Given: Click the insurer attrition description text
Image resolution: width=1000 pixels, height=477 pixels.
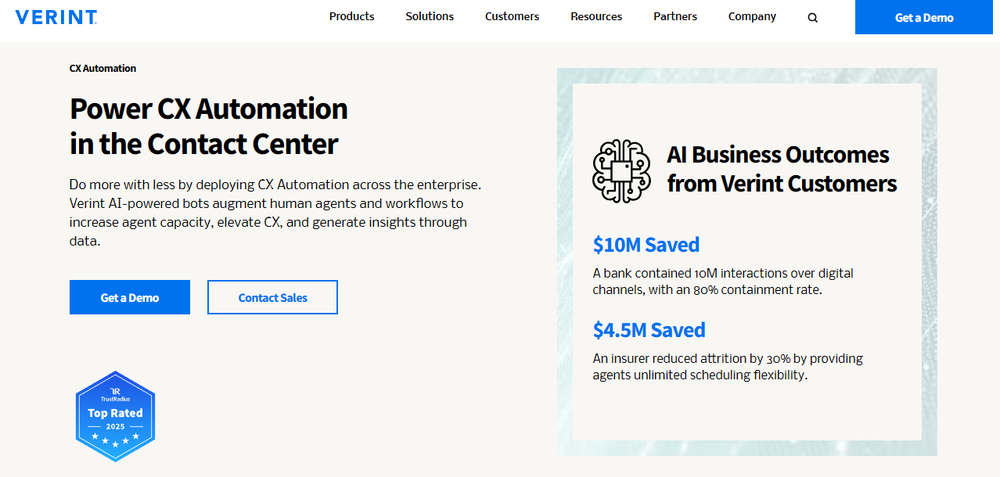Looking at the screenshot, I should [728, 367].
